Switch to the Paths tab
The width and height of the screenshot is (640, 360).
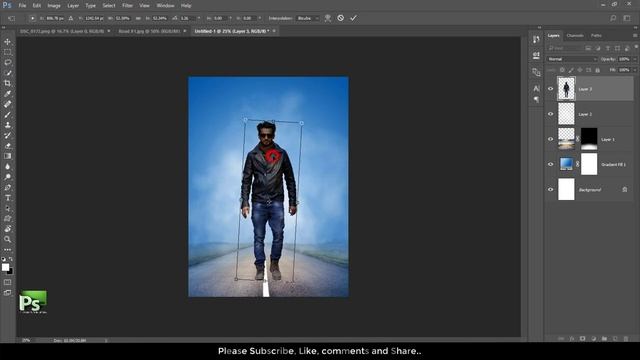click(x=596, y=36)
